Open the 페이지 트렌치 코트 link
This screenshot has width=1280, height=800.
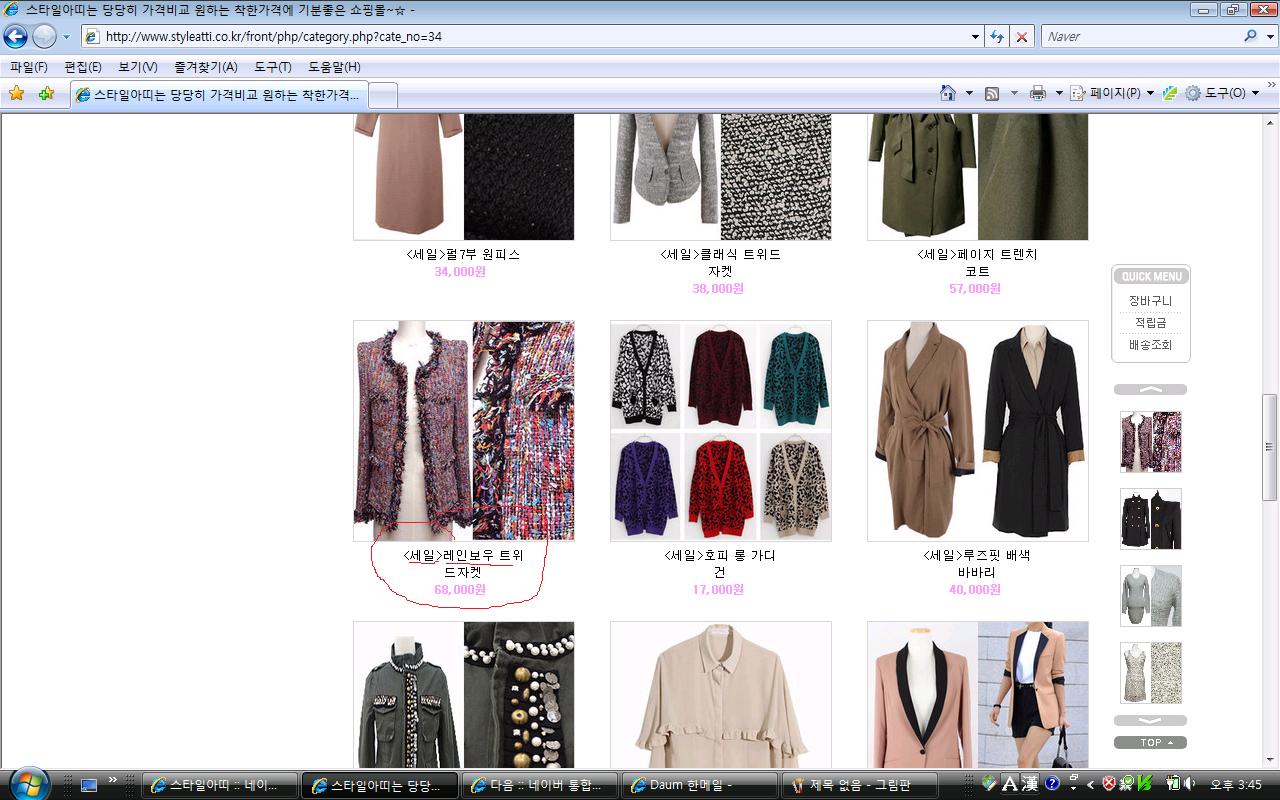coord(977,263)
